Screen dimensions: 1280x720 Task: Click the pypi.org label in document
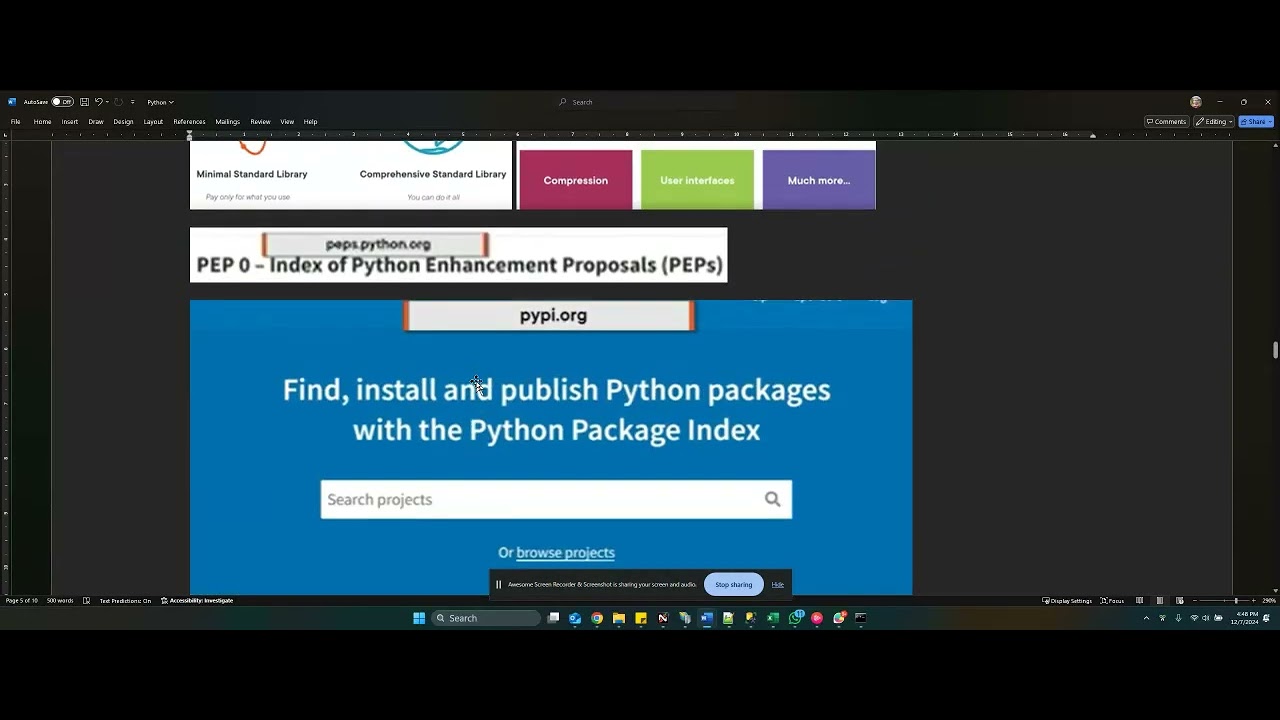pos(549,315)
